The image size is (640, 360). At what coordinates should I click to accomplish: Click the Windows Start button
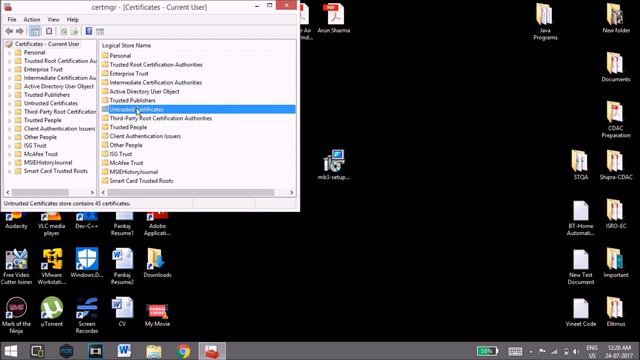tap(11, 351)
